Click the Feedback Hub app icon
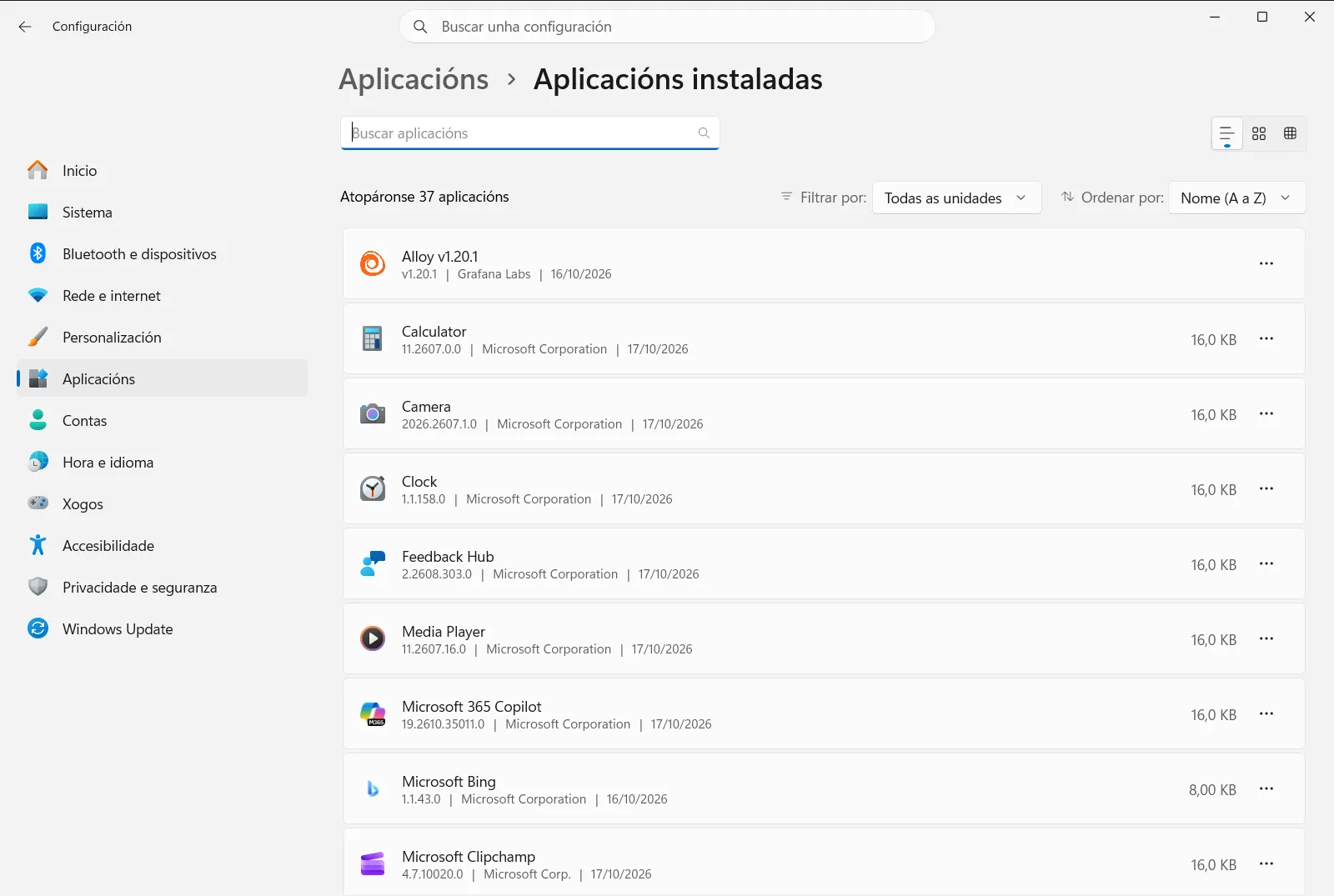 373,563
